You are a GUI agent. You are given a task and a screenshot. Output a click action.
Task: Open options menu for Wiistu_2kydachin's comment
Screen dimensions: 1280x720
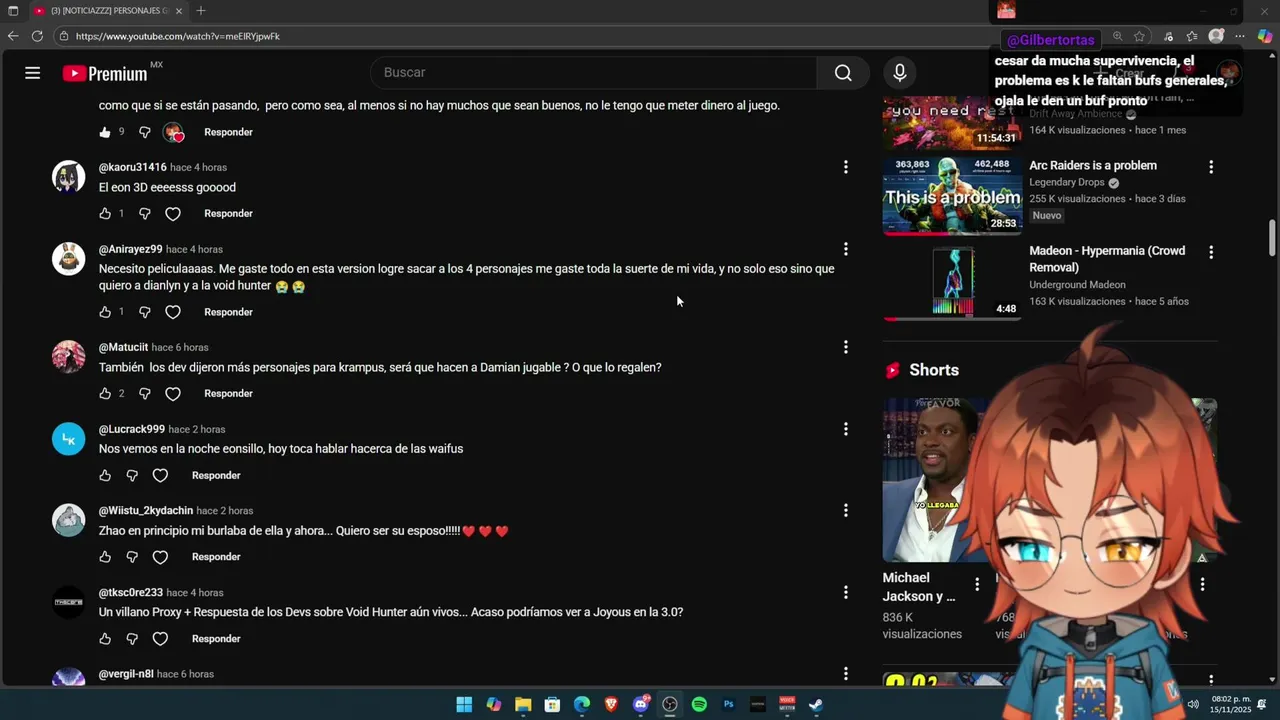846,510
